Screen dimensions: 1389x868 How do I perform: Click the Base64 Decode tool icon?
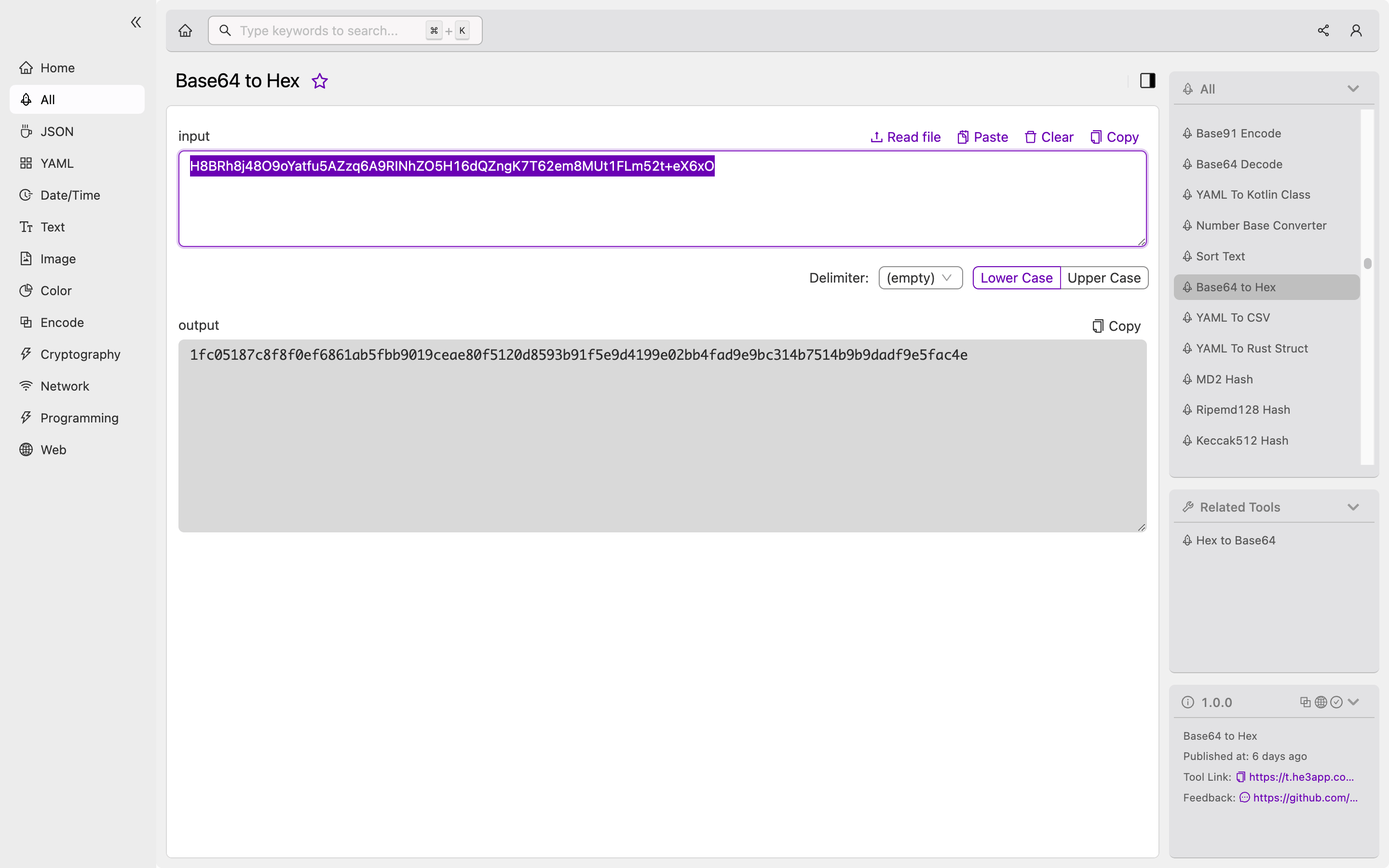coord(1188,164)
